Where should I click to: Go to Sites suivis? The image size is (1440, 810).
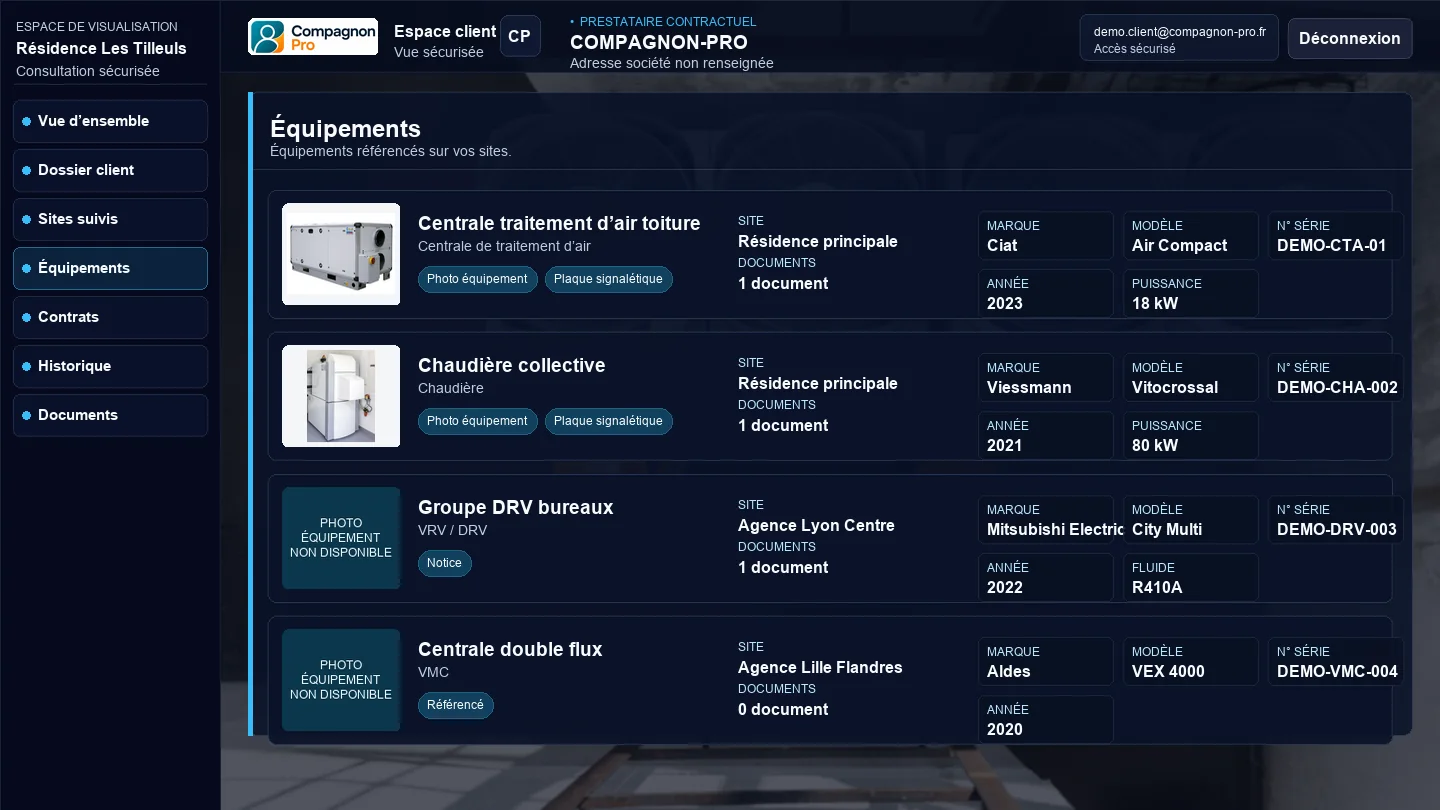click(x=110, y=219)
